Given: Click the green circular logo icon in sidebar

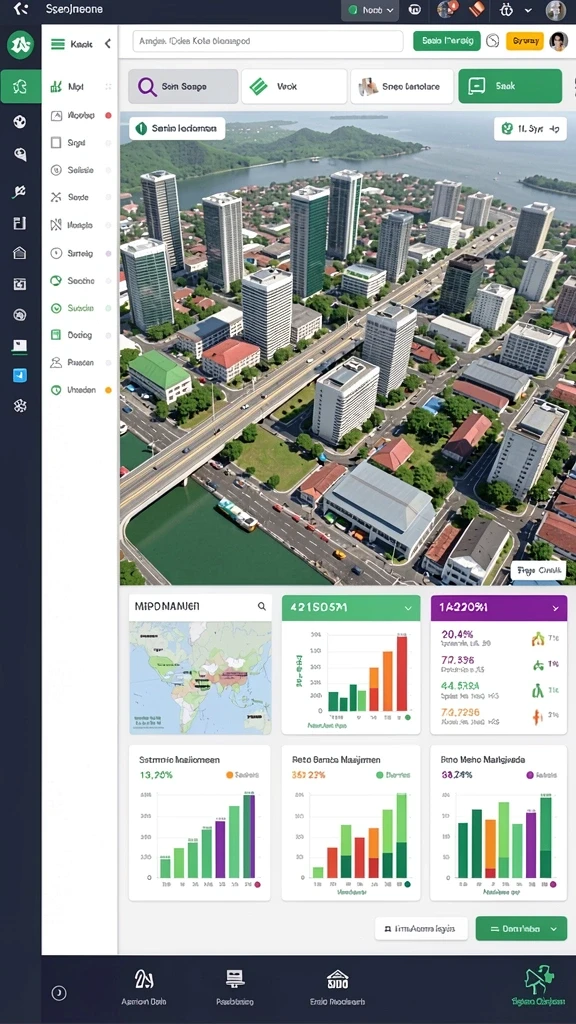Looking at the screenshot, I should point(20,46).
